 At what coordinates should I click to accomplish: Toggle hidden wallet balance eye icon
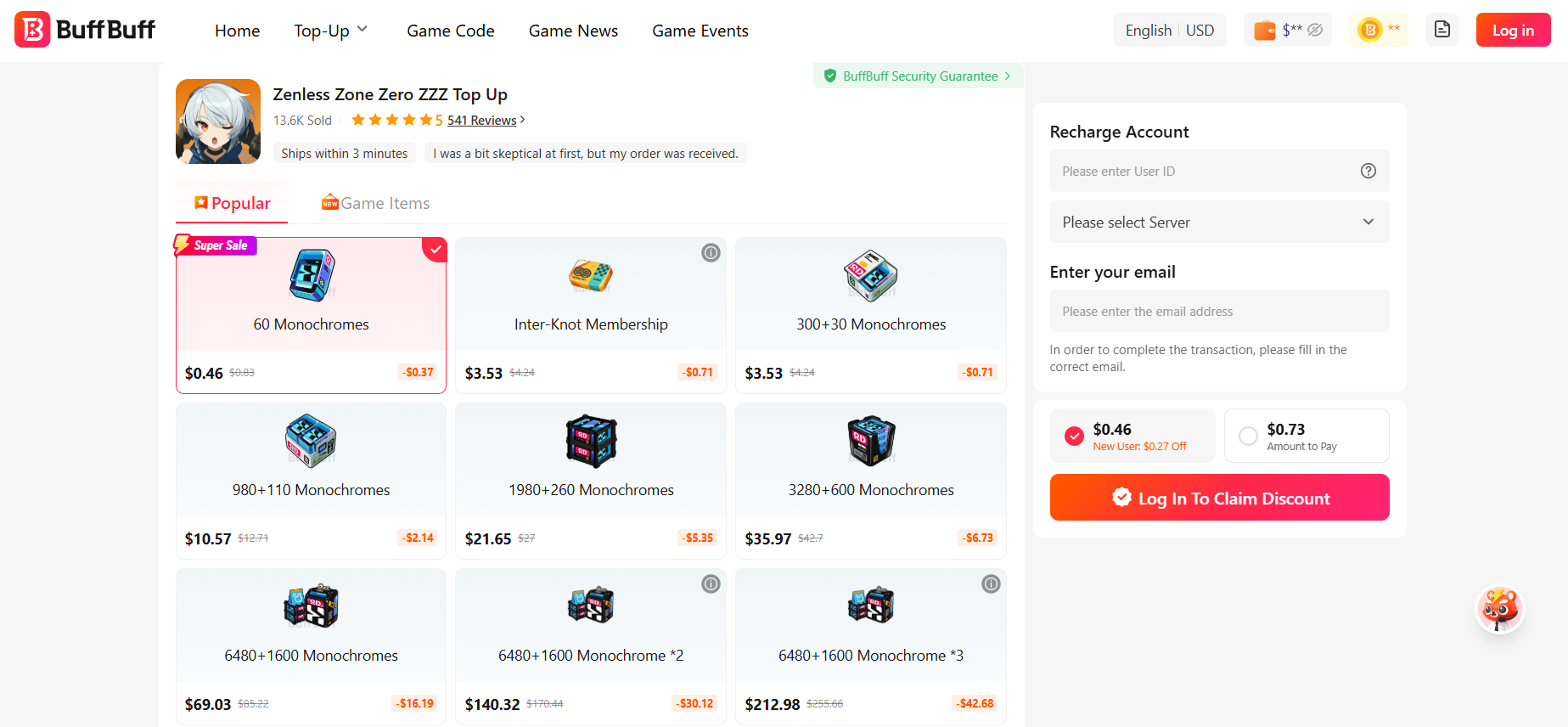(1315, 30)
